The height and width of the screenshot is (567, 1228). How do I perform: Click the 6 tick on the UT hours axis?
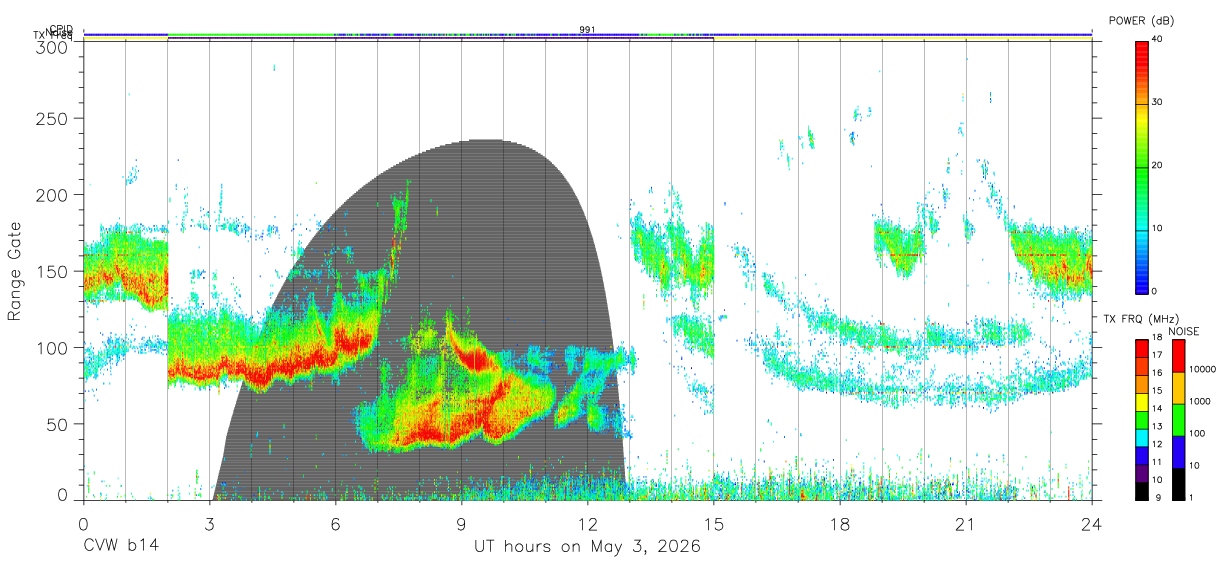point(336,523)
